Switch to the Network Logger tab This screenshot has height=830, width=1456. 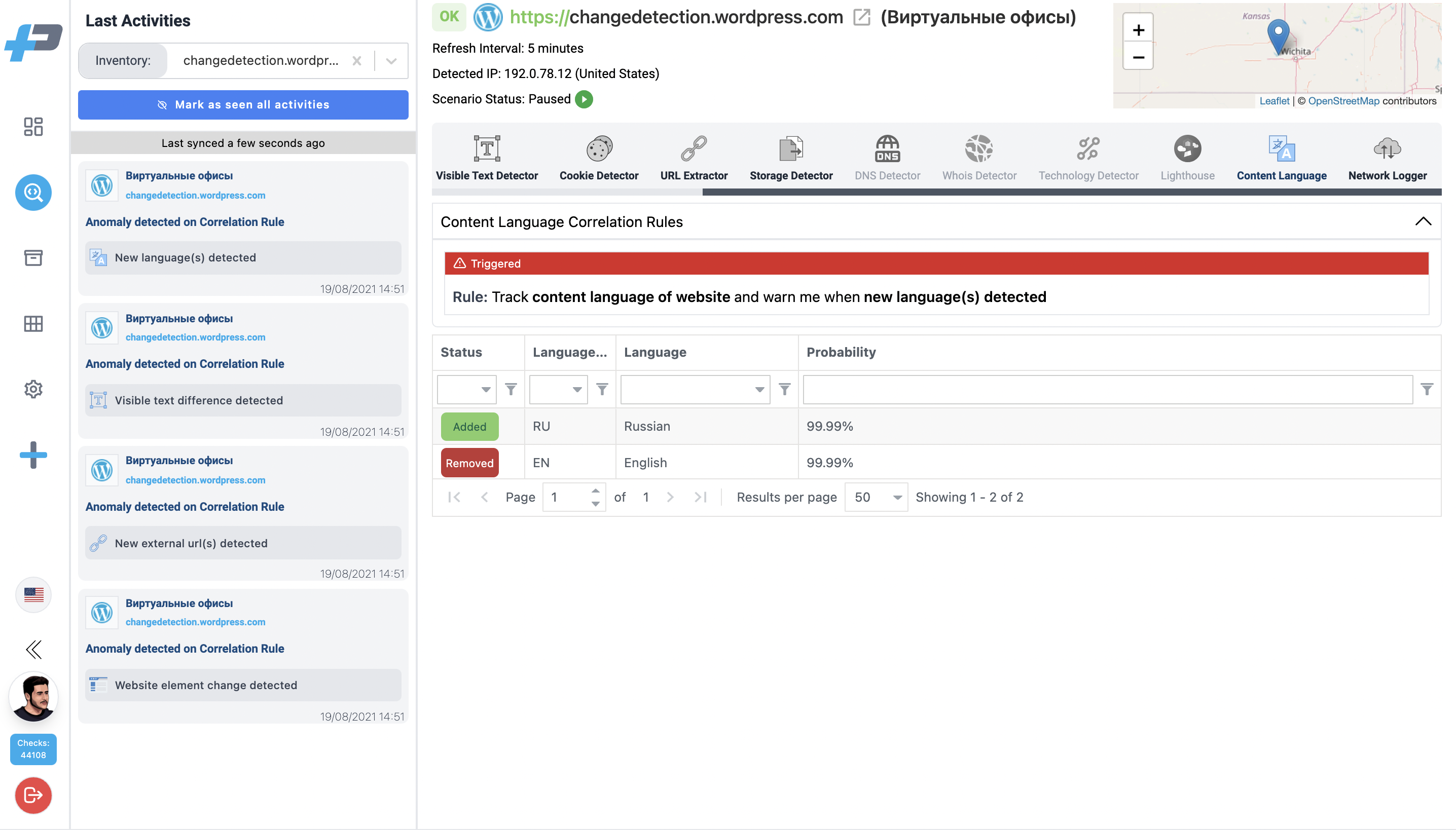pyautogui.click(x=1388, y=159)
